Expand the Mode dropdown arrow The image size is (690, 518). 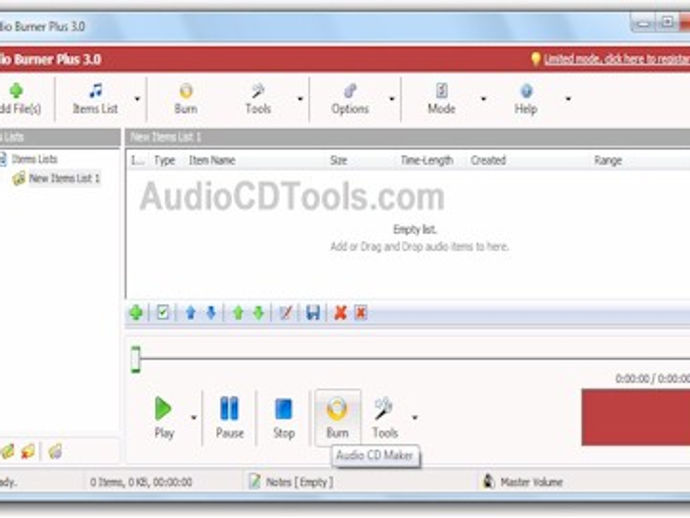point(483,99)
